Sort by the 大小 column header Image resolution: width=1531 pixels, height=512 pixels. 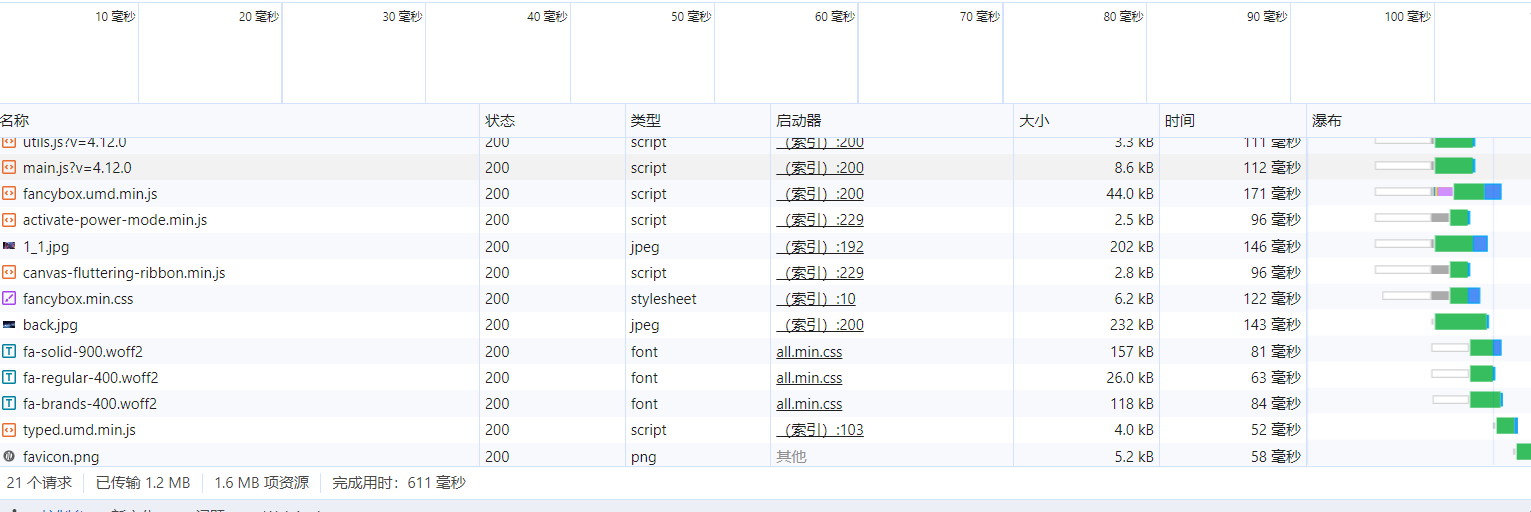tap(1034, 121)
